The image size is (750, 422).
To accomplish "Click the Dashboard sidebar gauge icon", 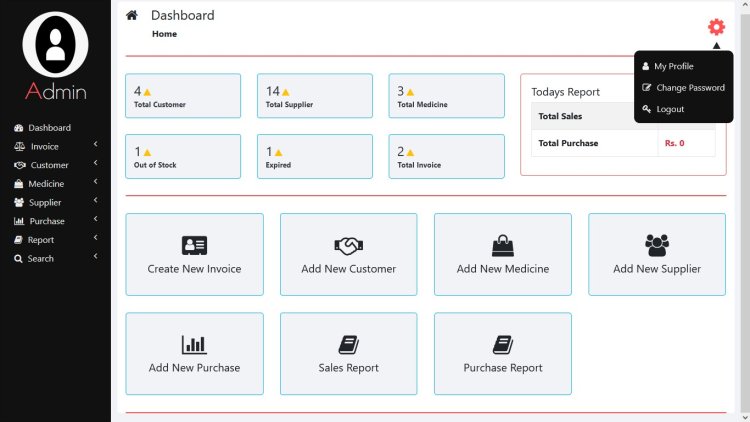I will click(x=19, y=128).
